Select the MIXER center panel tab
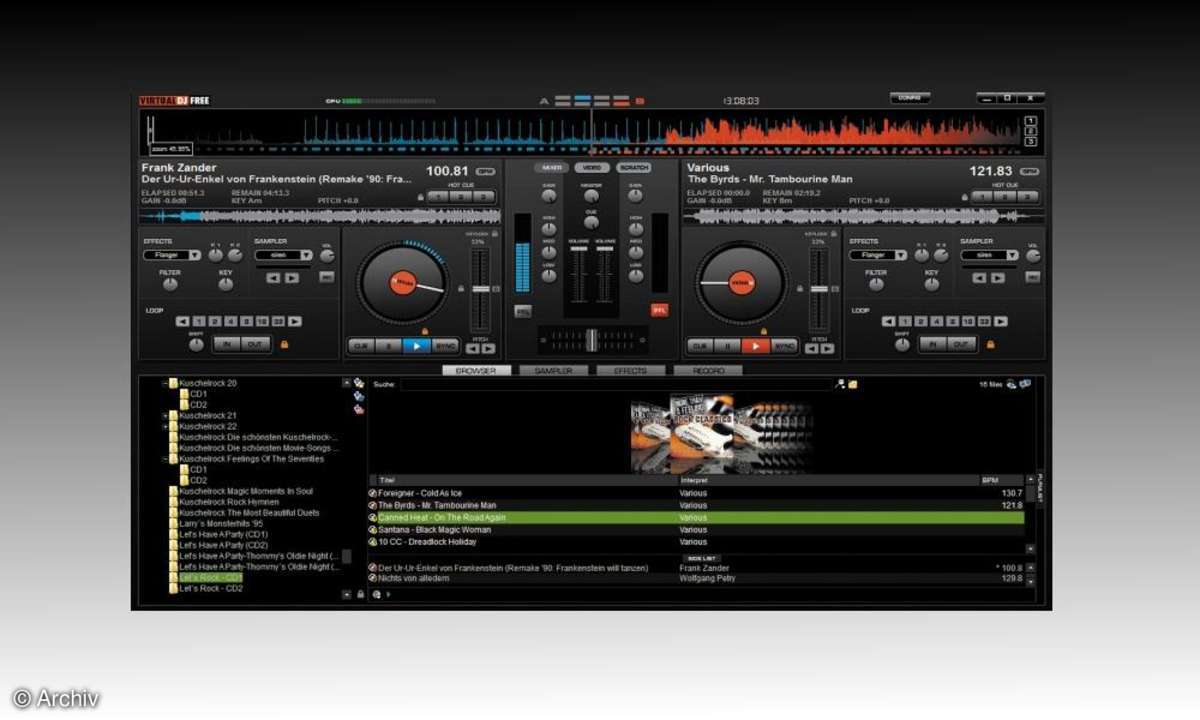 [550, 168]
